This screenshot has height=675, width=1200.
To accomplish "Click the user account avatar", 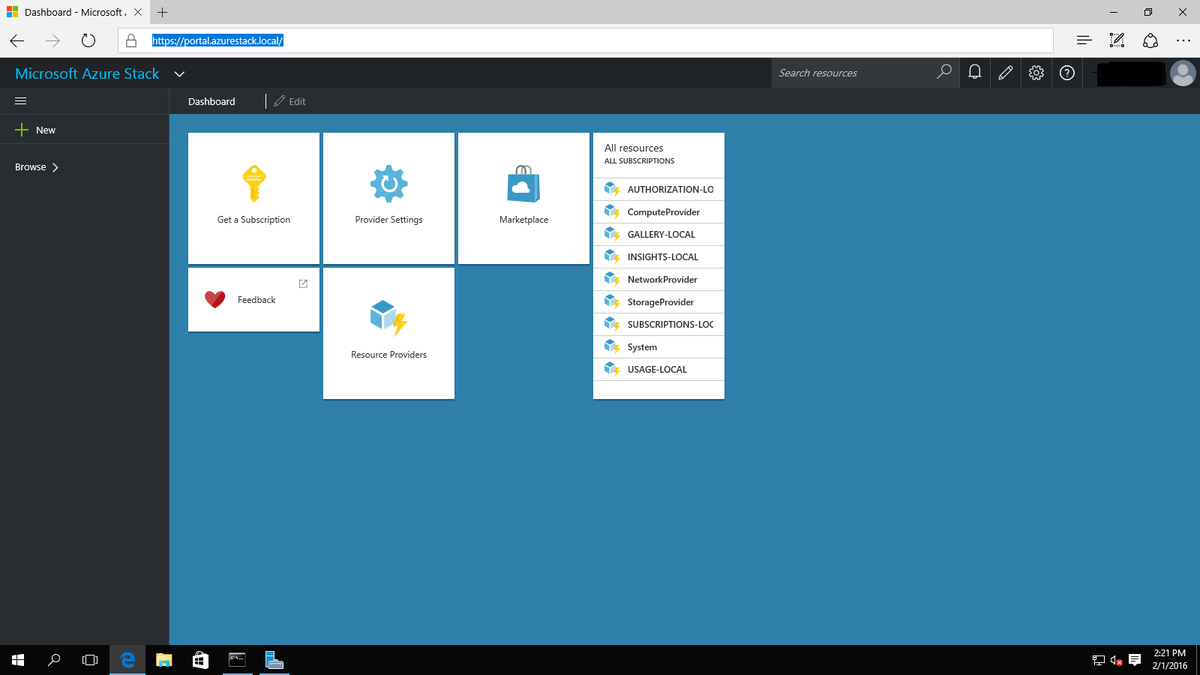I will [x=1182, y=72].
